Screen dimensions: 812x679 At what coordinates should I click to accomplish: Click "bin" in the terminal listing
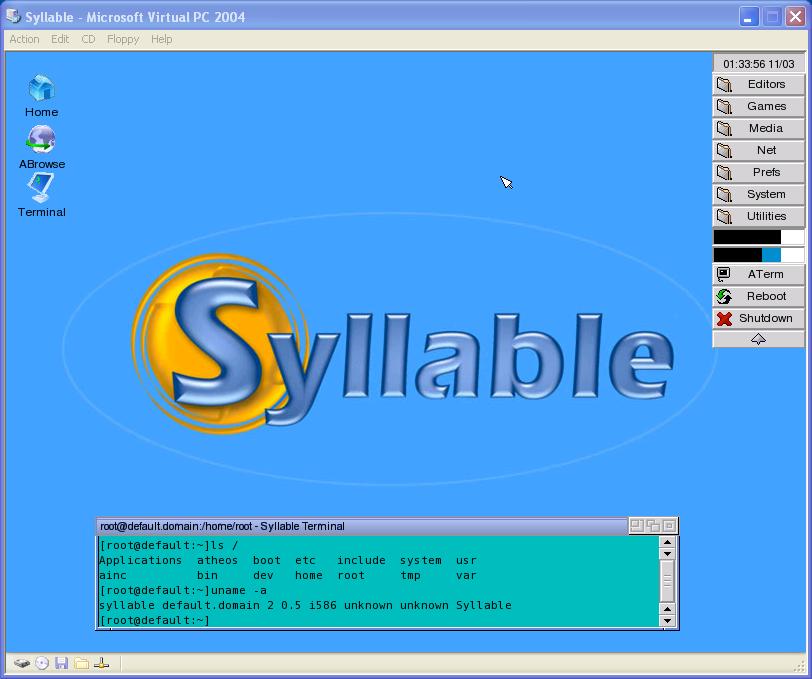click(x=207, y=575)
